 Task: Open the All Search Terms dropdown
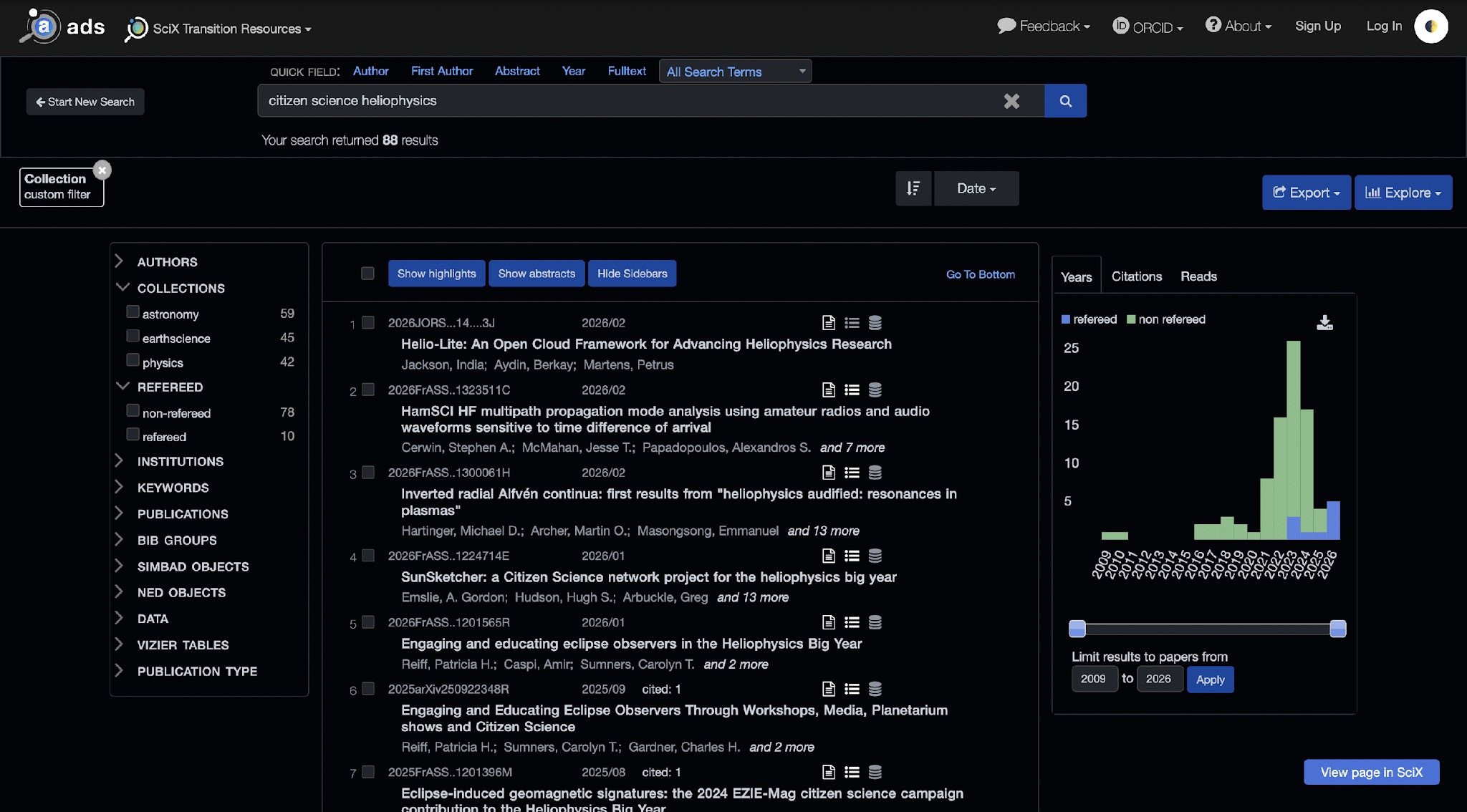click(x=736, y=72)
